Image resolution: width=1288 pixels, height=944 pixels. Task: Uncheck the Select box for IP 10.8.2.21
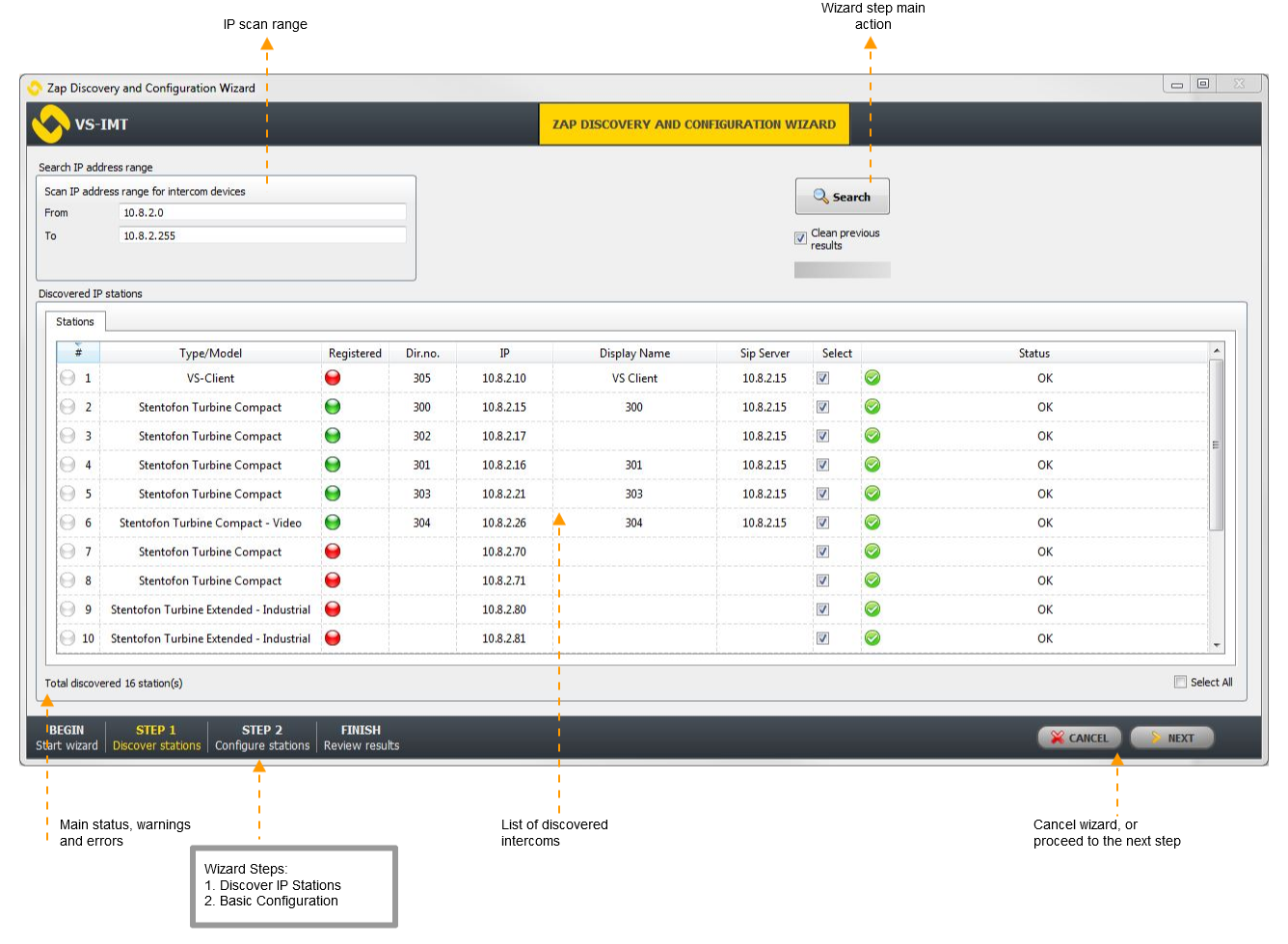coord(822,494)
